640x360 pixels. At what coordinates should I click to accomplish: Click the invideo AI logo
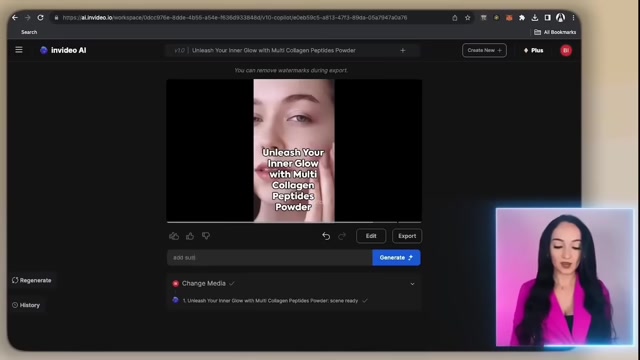coord(63,50)
